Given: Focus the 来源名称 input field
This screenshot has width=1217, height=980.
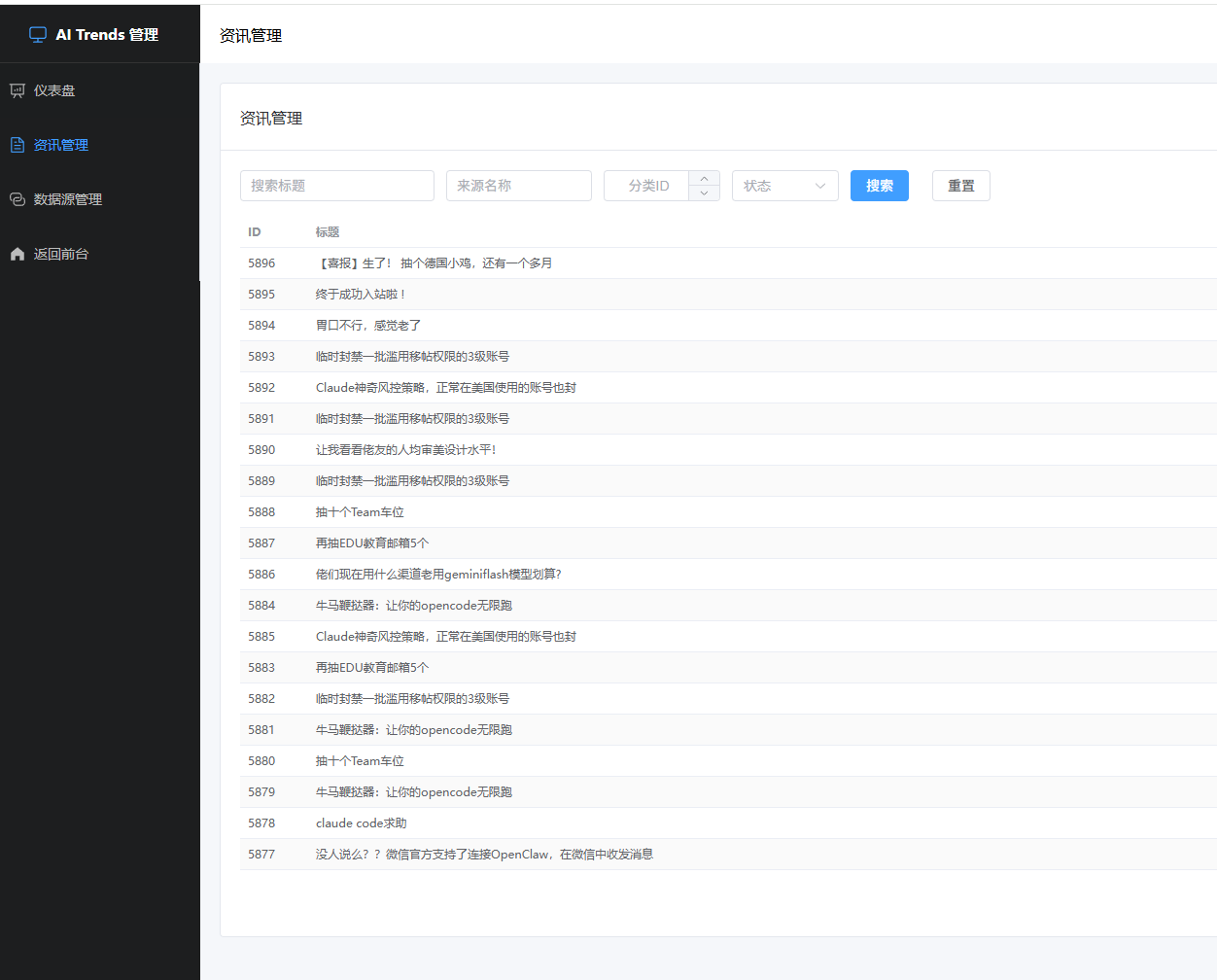Looking at the screenshot, I should pyautogui.click(x=519, y=186).
